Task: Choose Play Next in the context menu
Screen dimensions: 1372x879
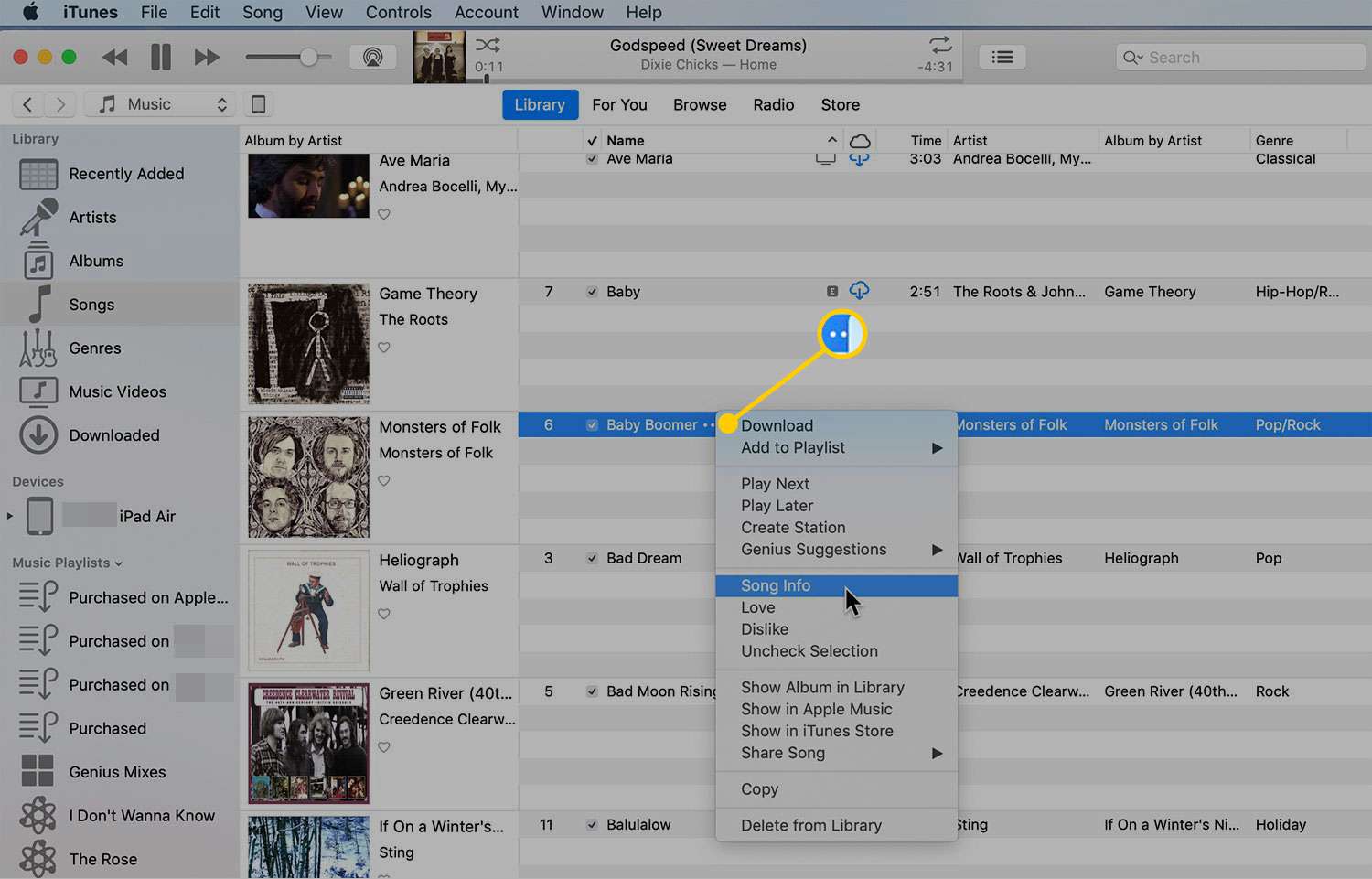Action: point(836,484)
